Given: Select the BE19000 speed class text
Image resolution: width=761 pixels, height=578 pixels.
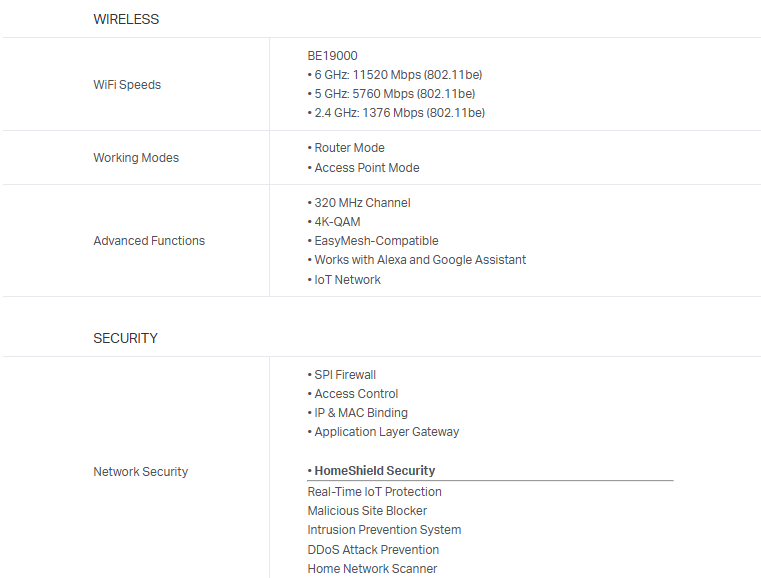Looking at the screenshot, I should (332, 56).
